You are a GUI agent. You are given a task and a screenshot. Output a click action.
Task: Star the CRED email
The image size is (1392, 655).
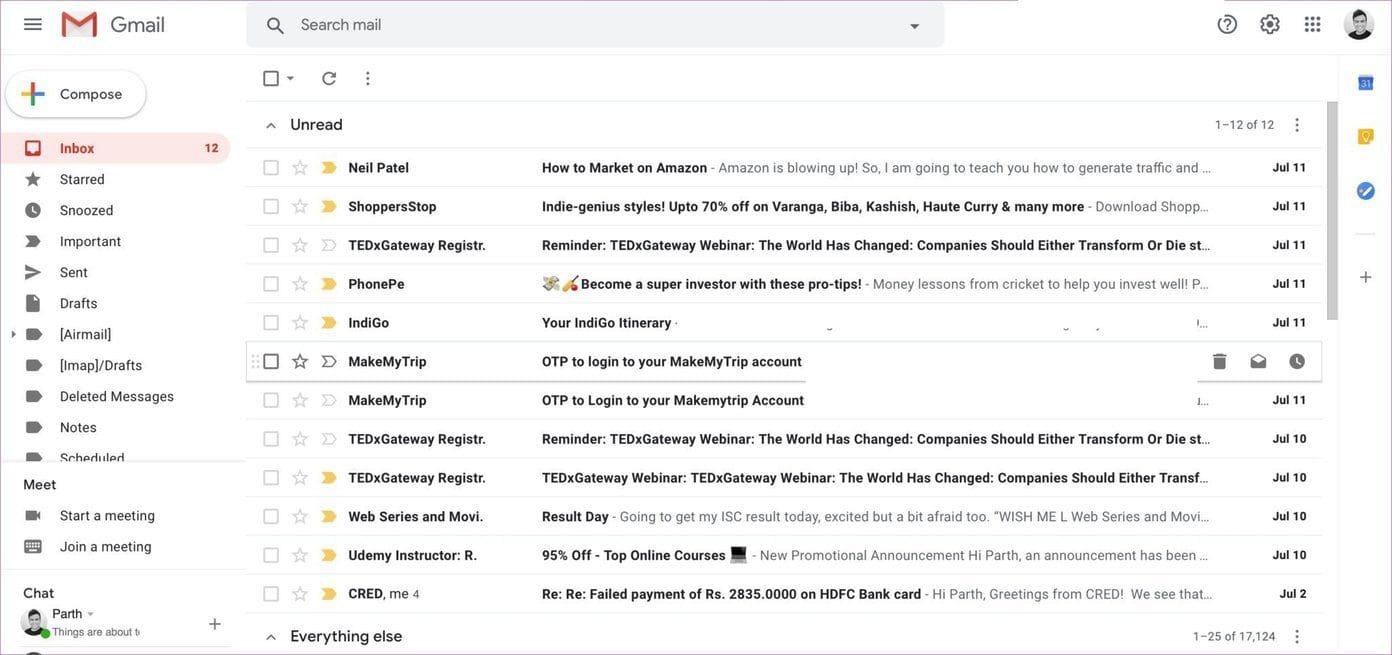click(299, 594)
